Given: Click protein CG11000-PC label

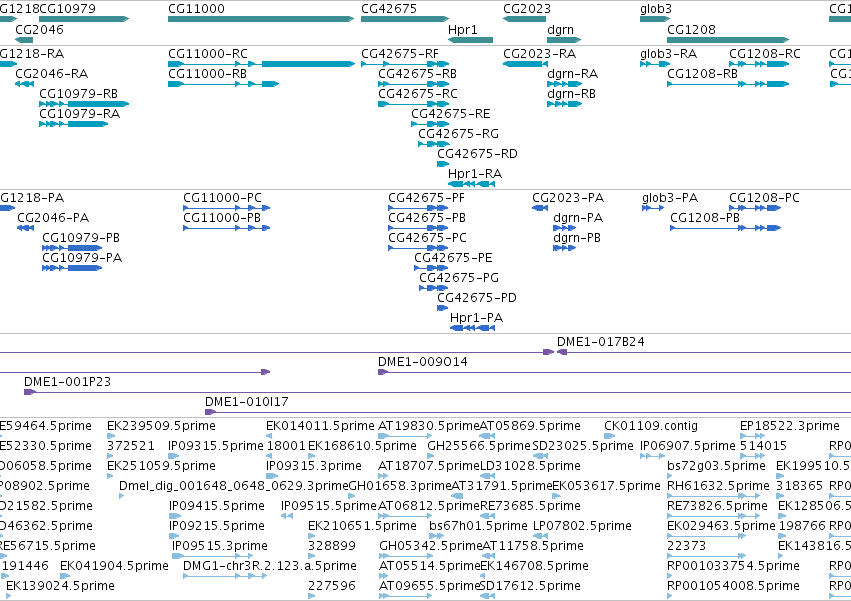Looking at the screenshot, I should pos(222,198).
